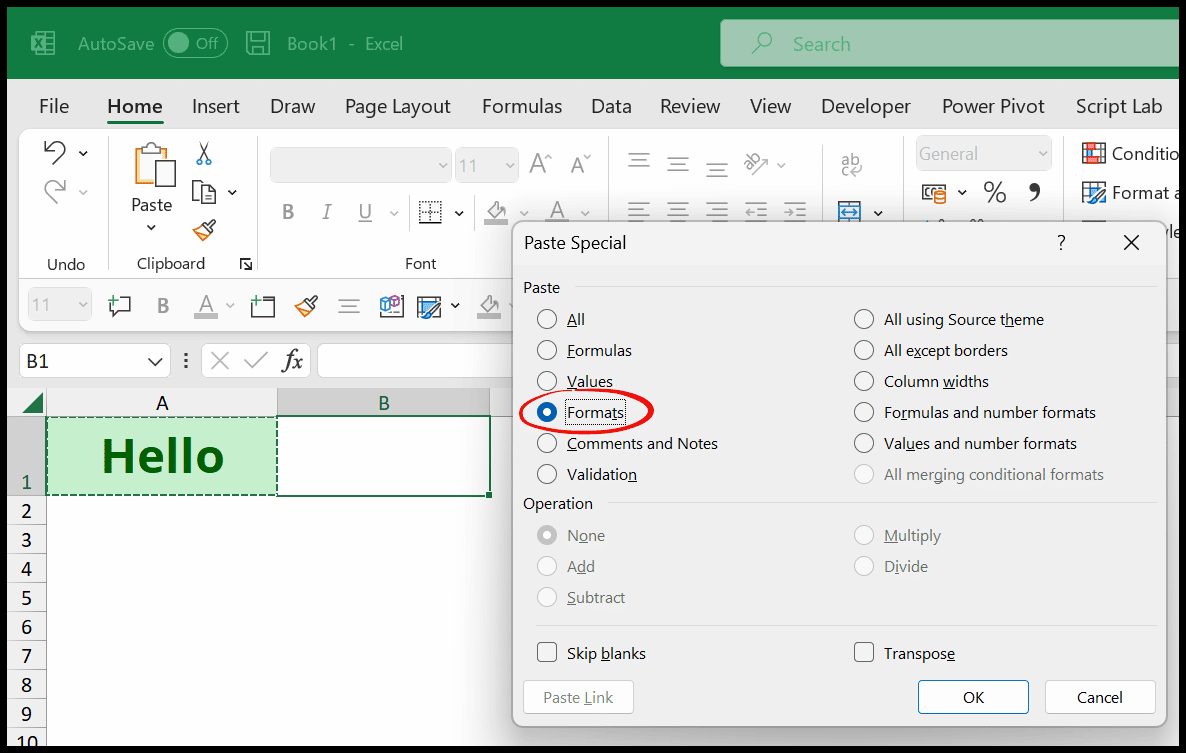Click the Undo arrow
This screenshot has height=753, width=1186.
click(57, 152)
